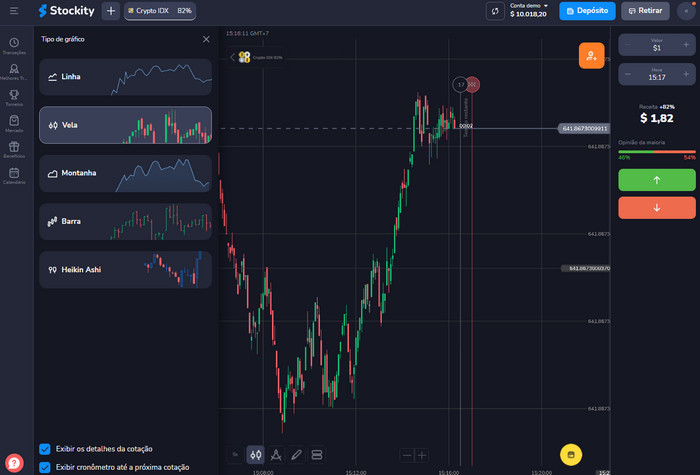This screenshot has height=475, width=700.
Task: Select the Crypto IDX 82% tab
Action: coord(160,11)
